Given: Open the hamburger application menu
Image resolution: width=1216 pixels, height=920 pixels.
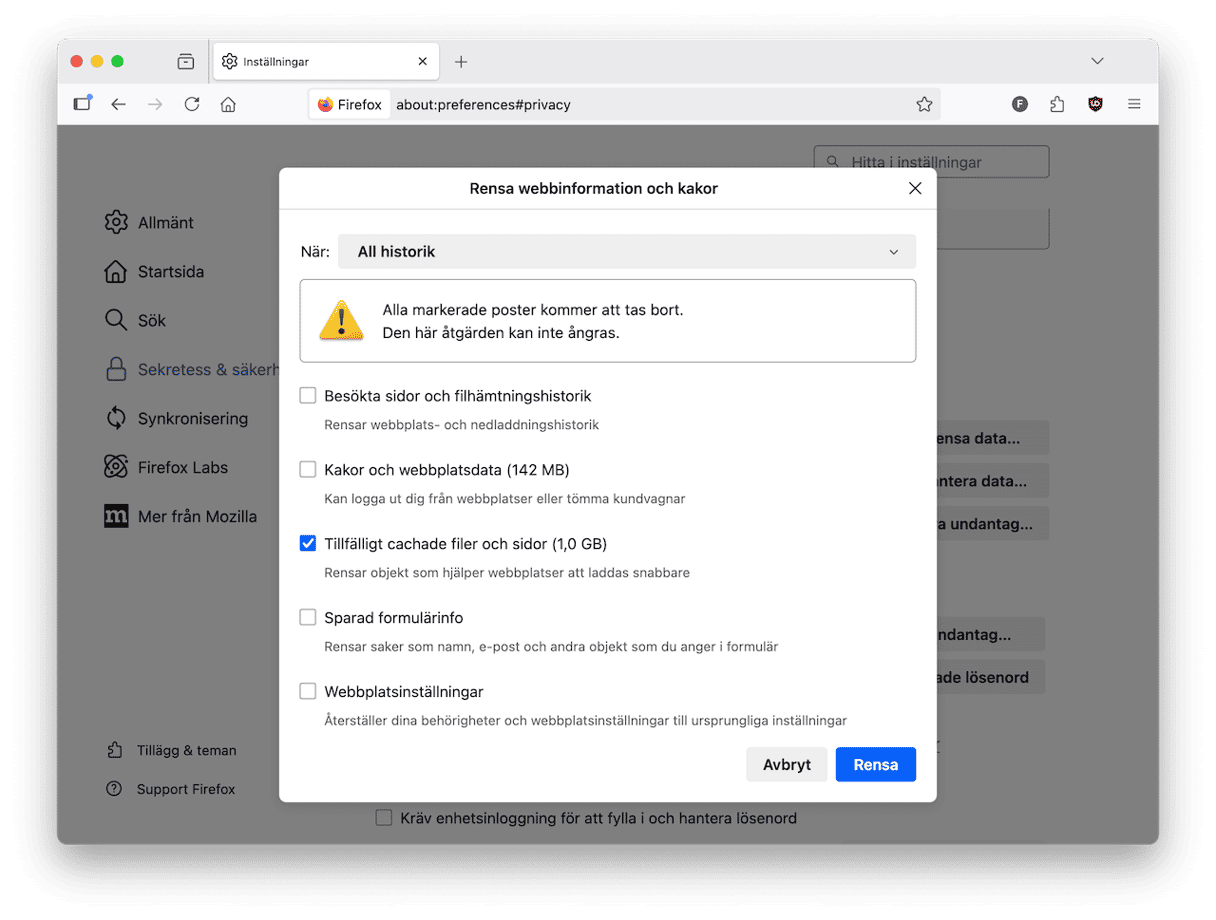Looking at the screenshot, I should (x=1134, y=104).
